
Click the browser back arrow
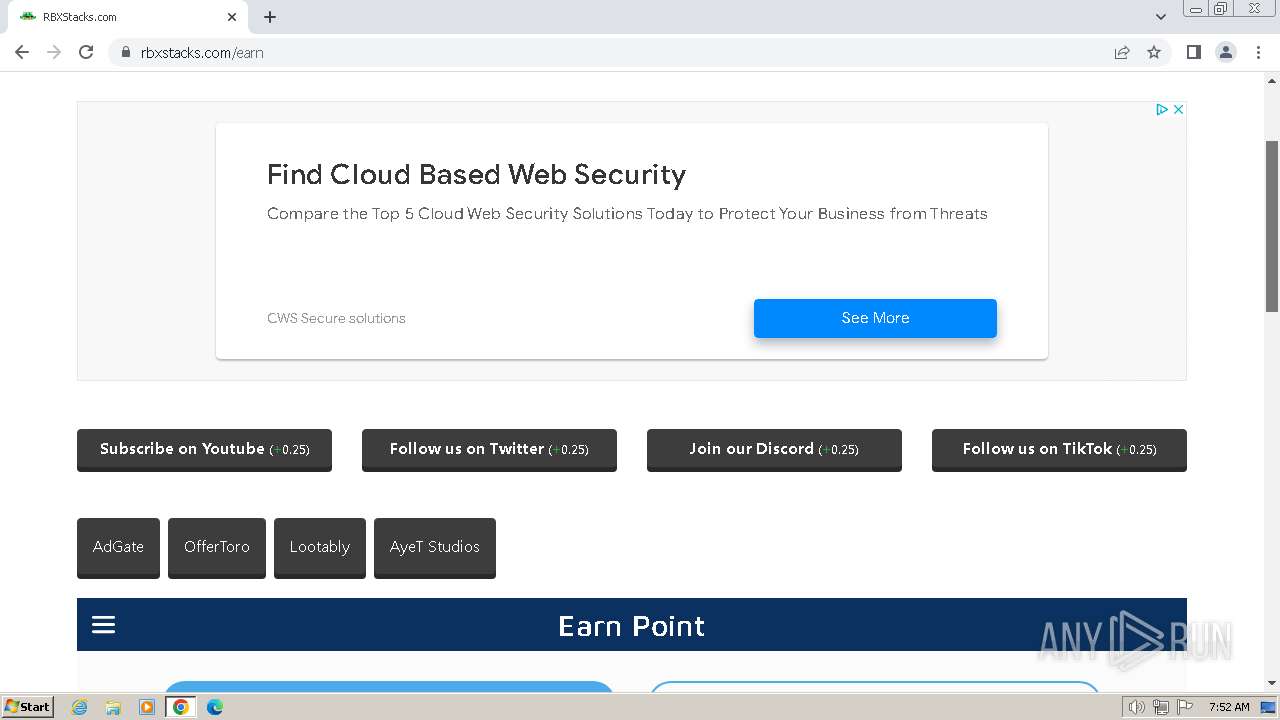pyautogui.click(x=22, y=52)
